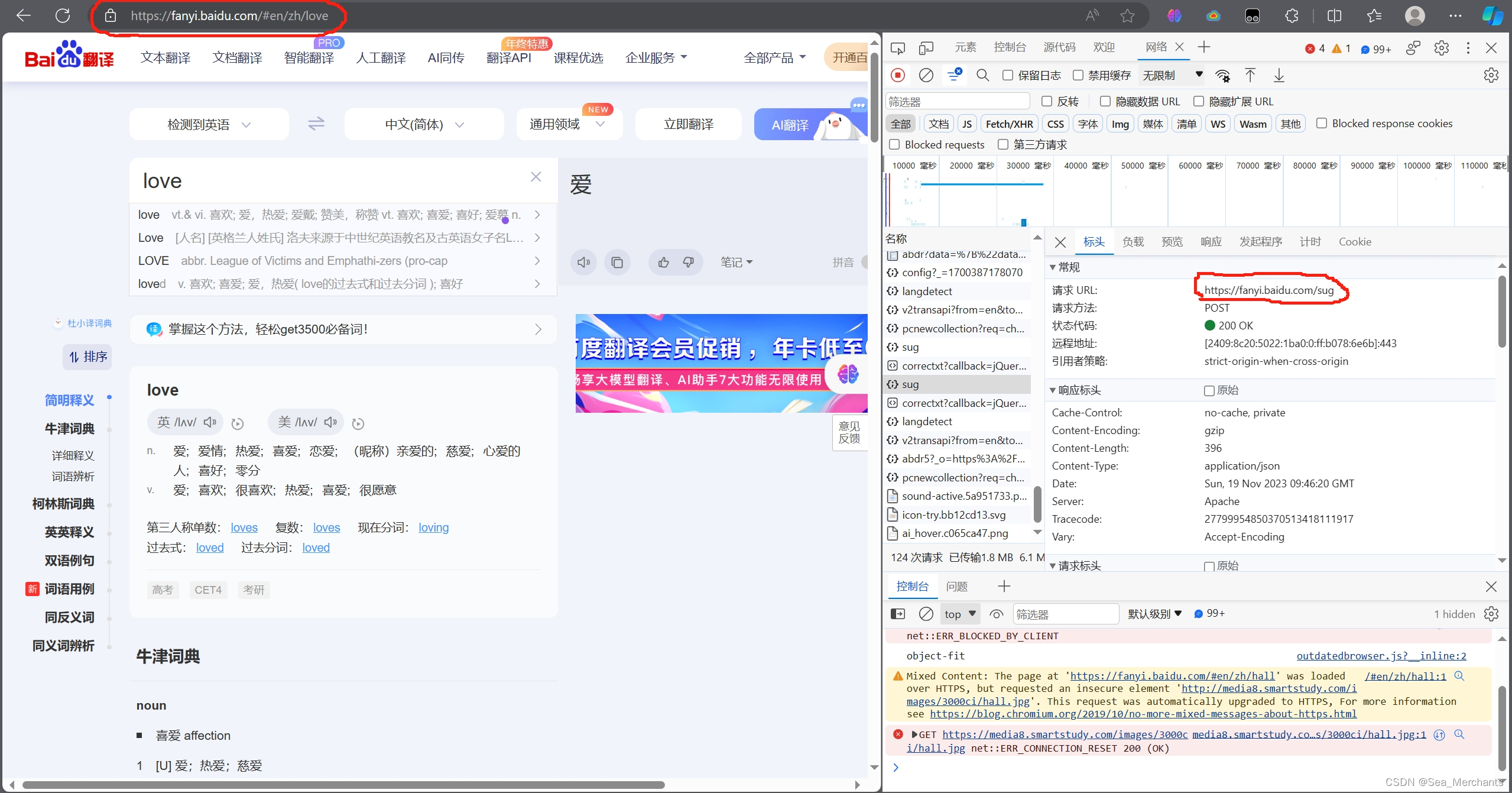Open 笔记 dropdown under translation
The height and width of the screenshot is (793, 1512).
(736, 262)
